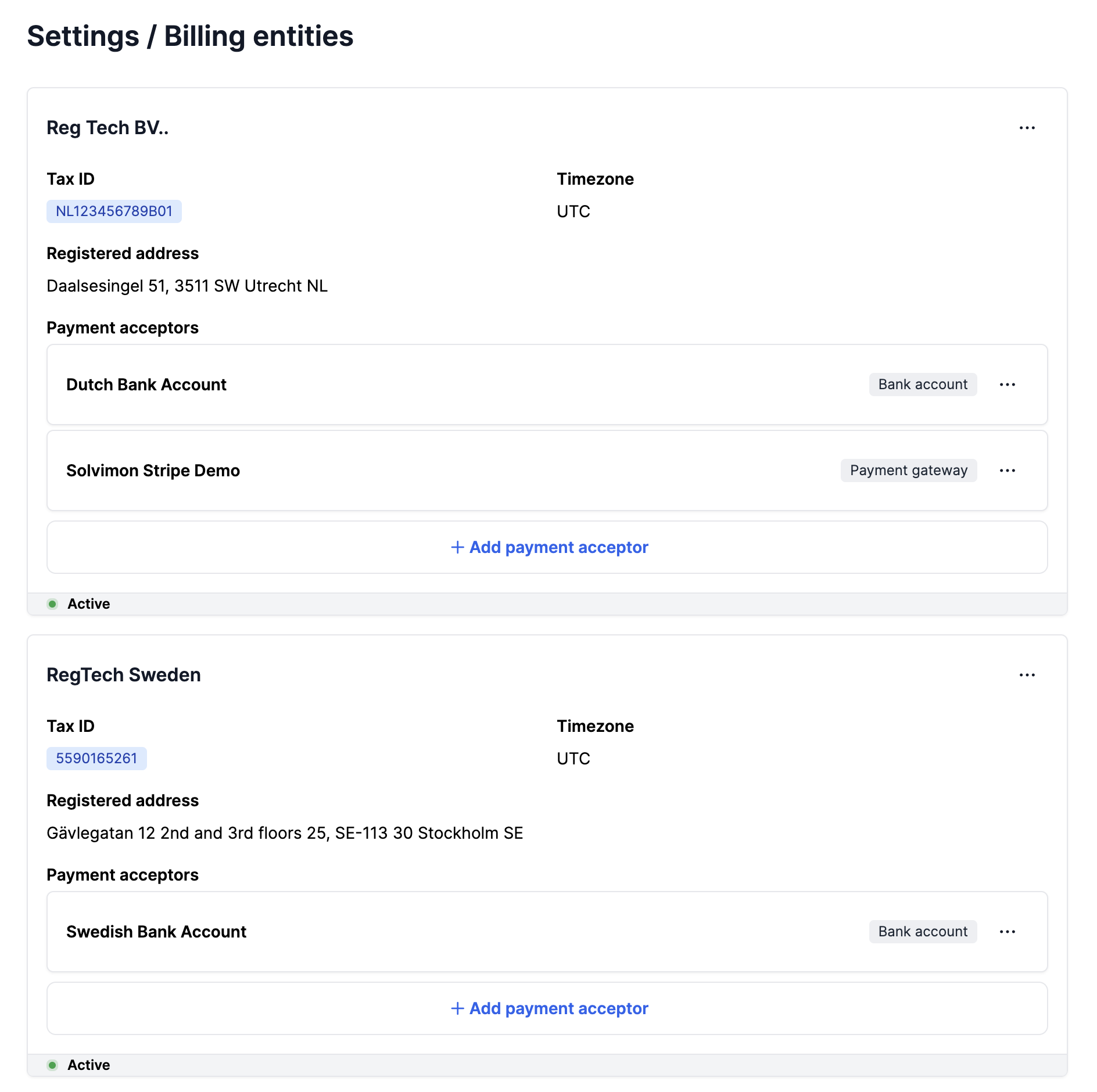
Task: Click the 5590165261 tax ID chip
Action: click(x=96, y=759)
